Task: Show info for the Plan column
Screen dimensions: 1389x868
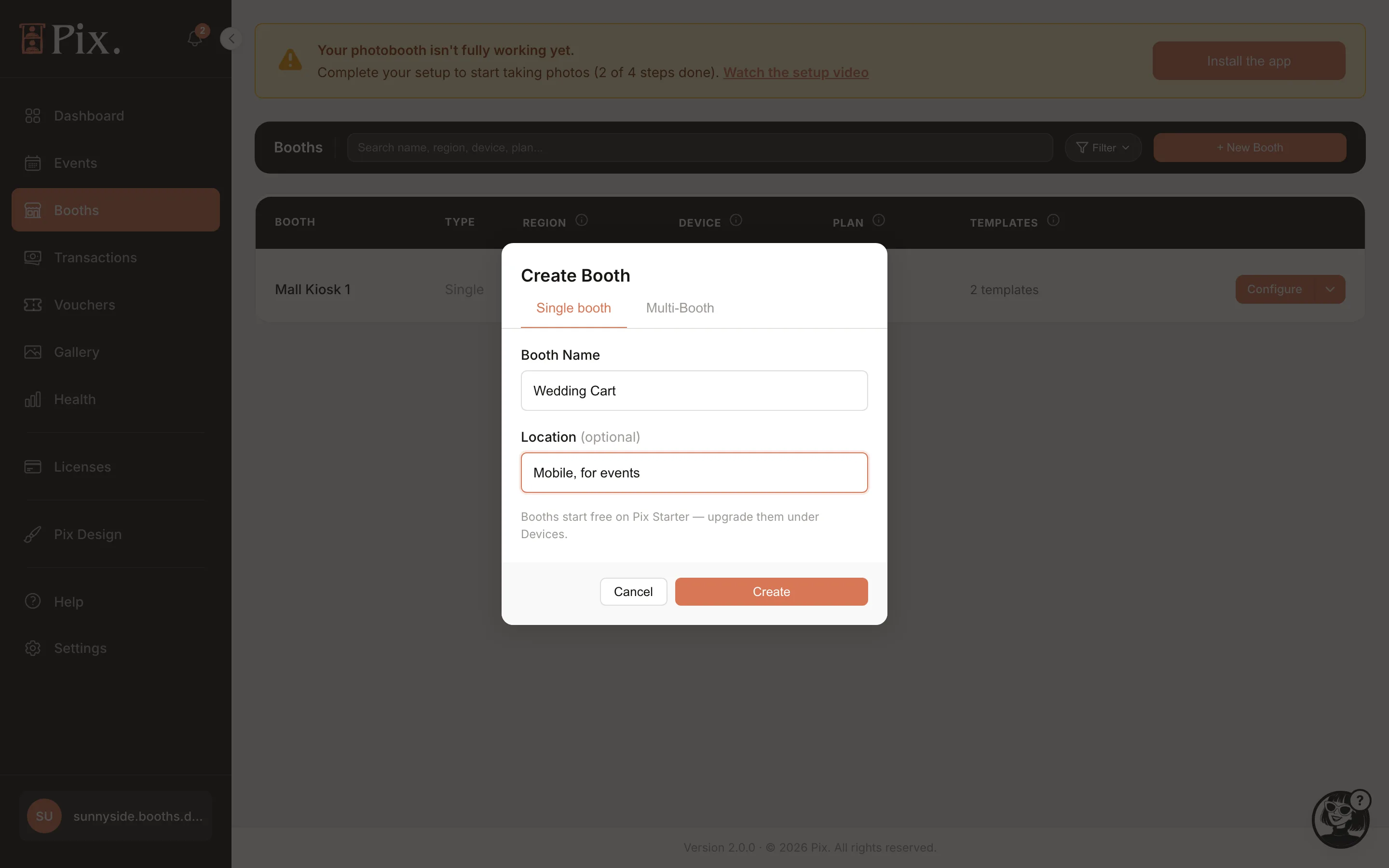Action: [x=879, y=220]
